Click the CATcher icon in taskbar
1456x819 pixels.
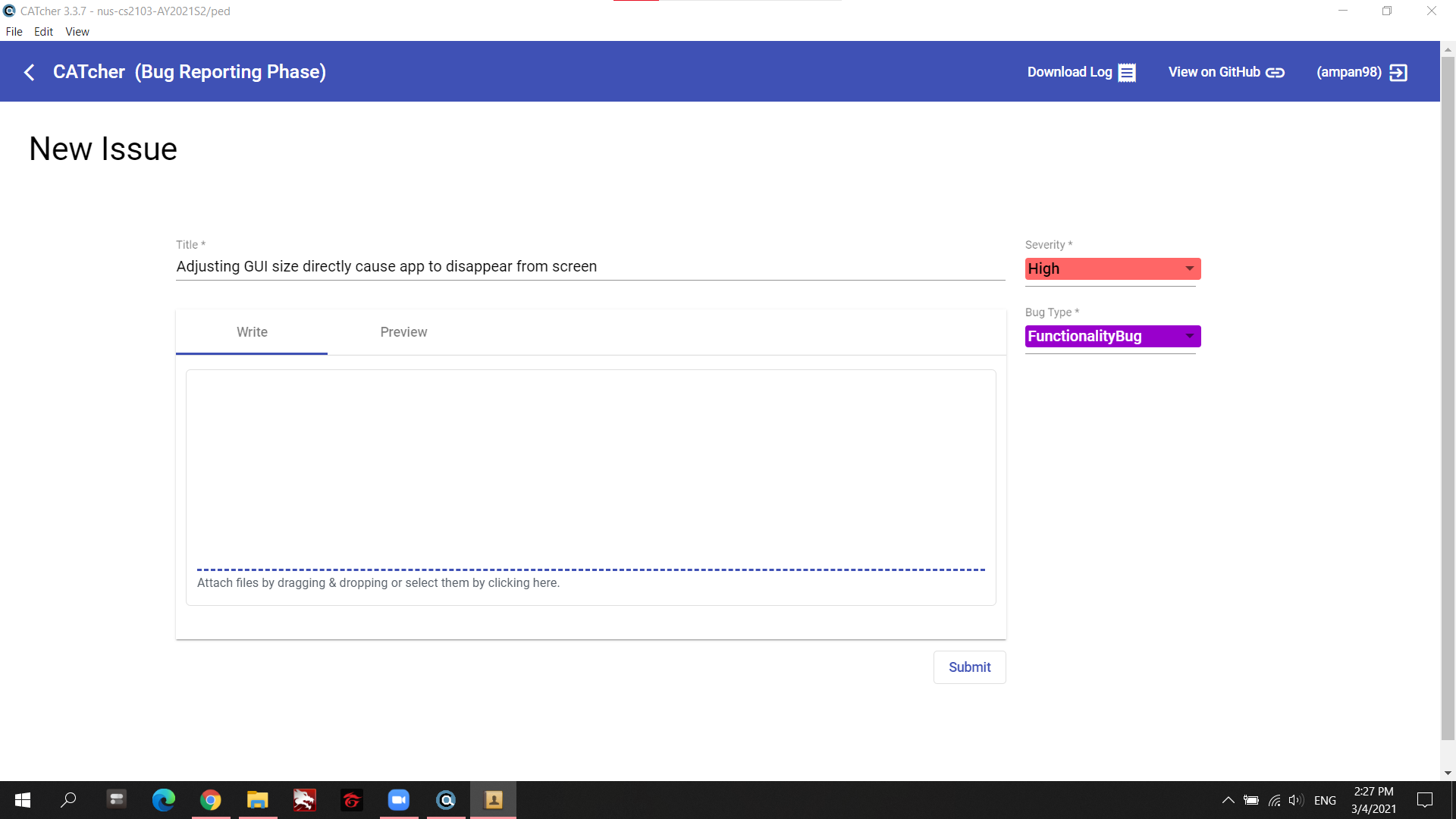(446, 800)
